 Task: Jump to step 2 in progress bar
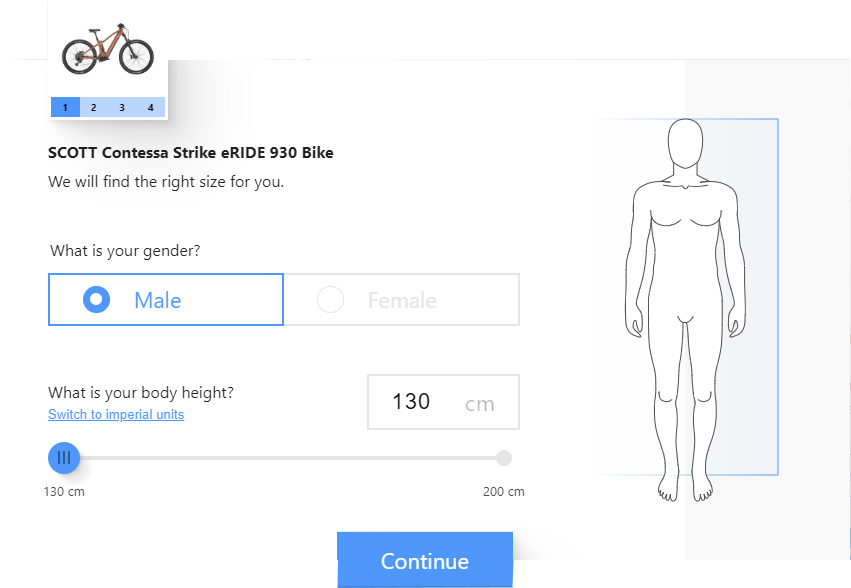[x=94, y=108]
